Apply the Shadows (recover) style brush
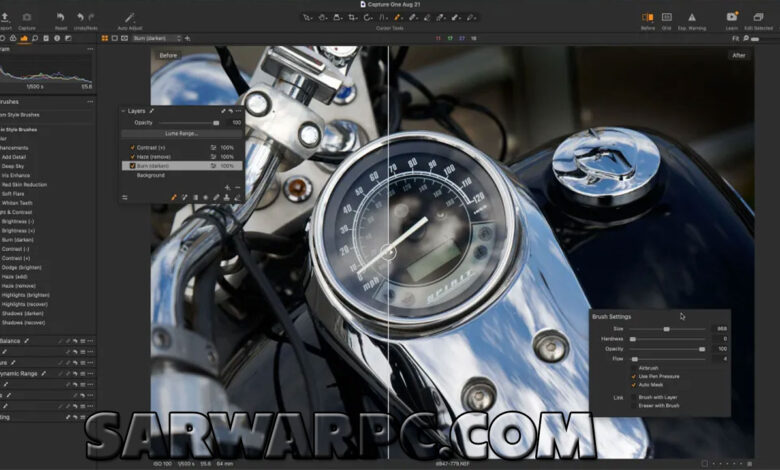The height and width of the screenshot is (470, 780). [x=23, y=322]
